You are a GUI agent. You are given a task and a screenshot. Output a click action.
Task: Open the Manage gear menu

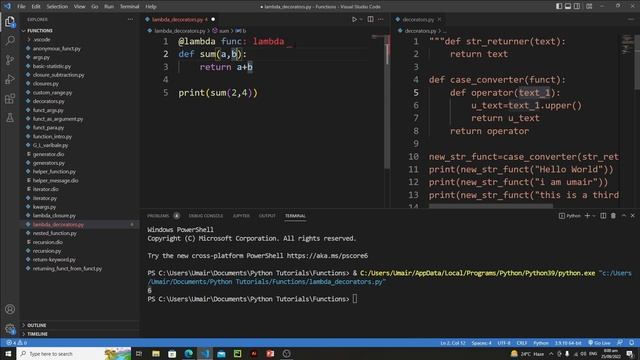click(x=10, y=329)
